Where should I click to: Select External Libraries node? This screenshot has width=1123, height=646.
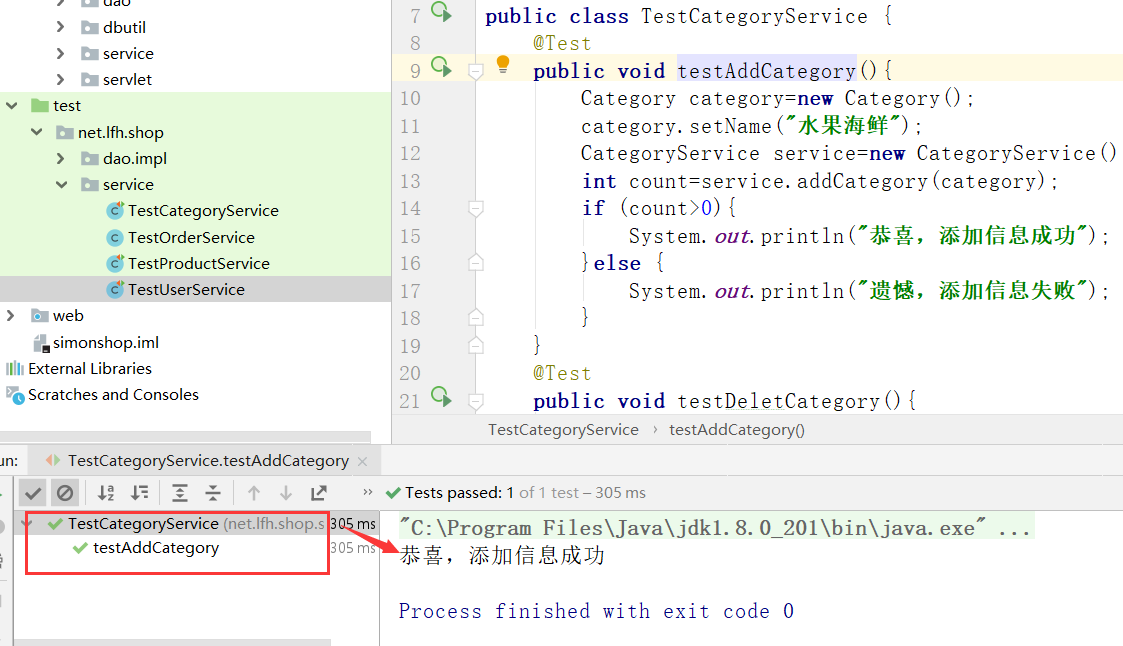click(90, 369)
